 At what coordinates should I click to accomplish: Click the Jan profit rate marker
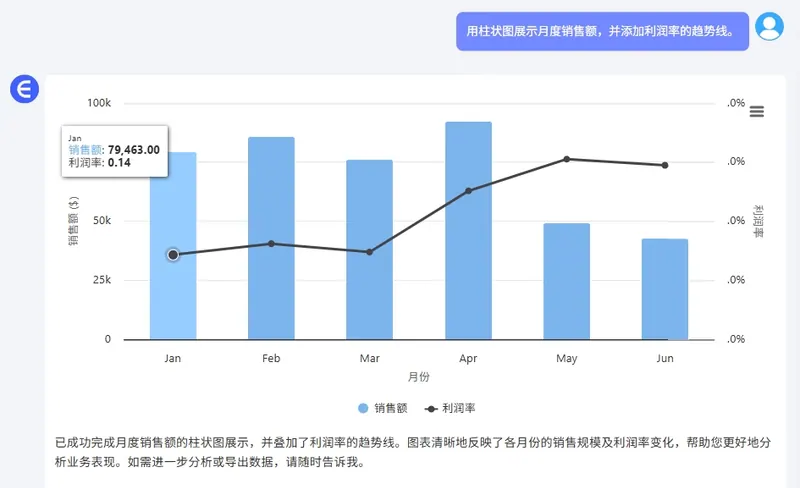[x=173, y=255]
